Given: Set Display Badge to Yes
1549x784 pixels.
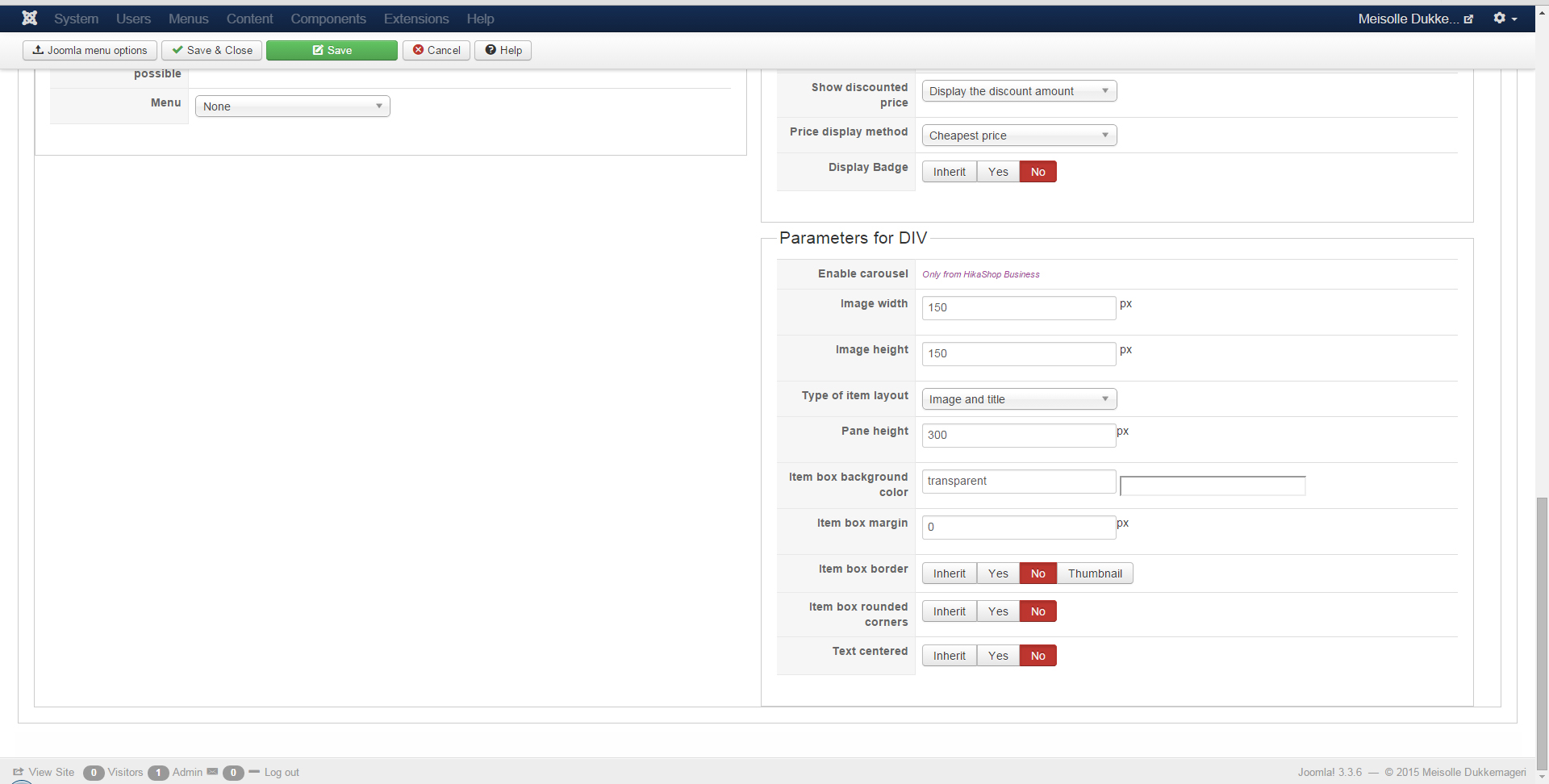Looking at the screenshot, I should click(998, 172).
